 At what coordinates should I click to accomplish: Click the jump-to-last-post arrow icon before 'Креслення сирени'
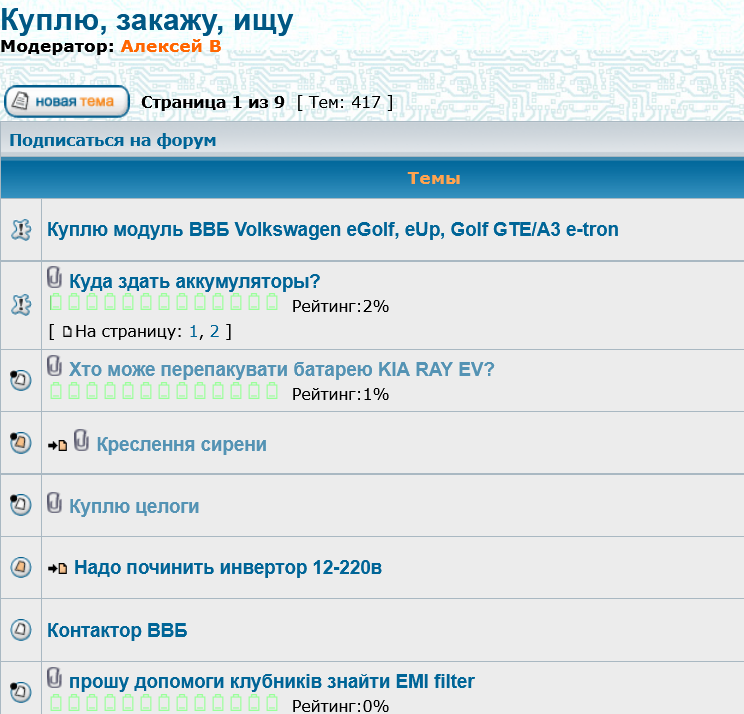[57, 445]
